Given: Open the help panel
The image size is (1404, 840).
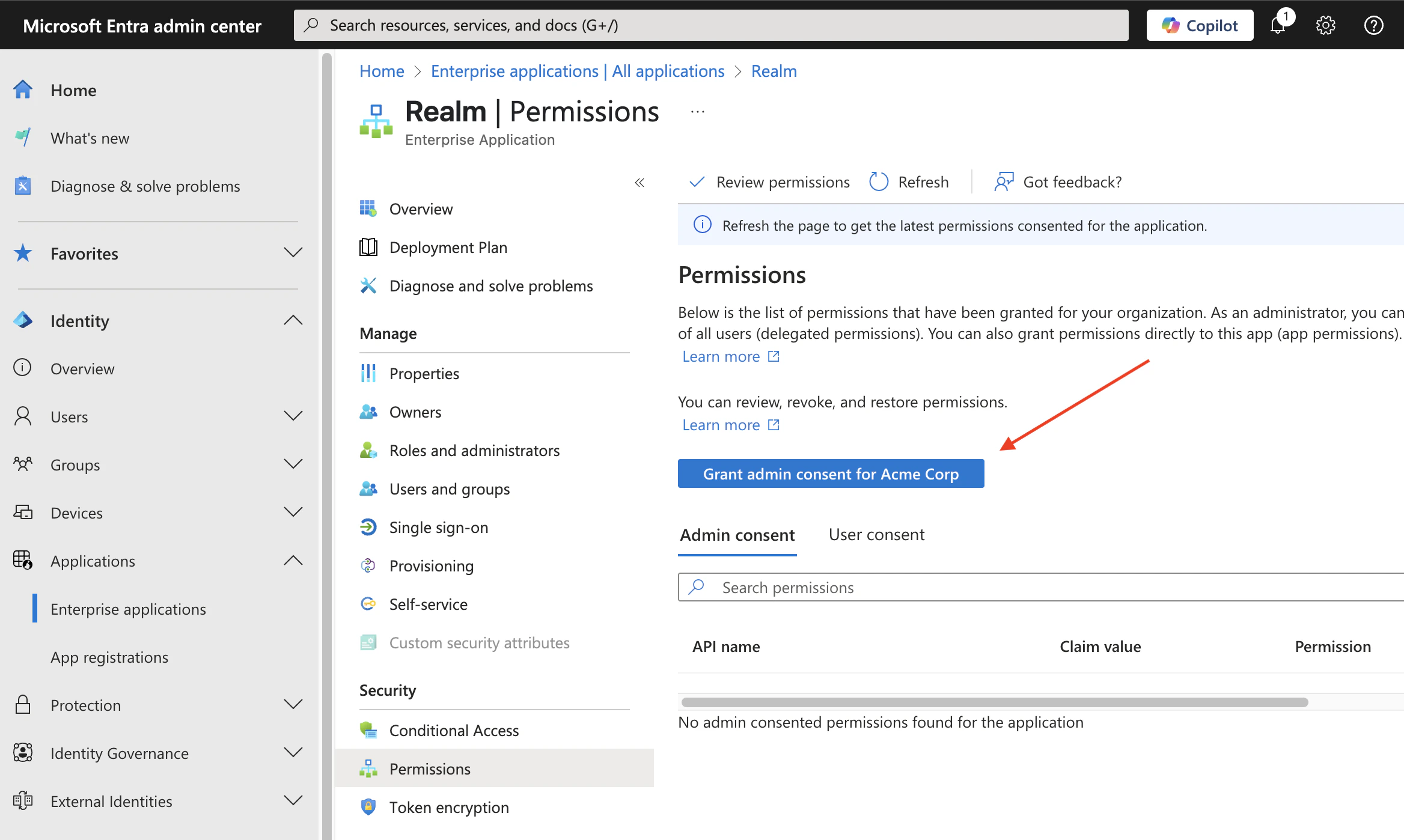Looking at the screenshot, I should 1373,25.
